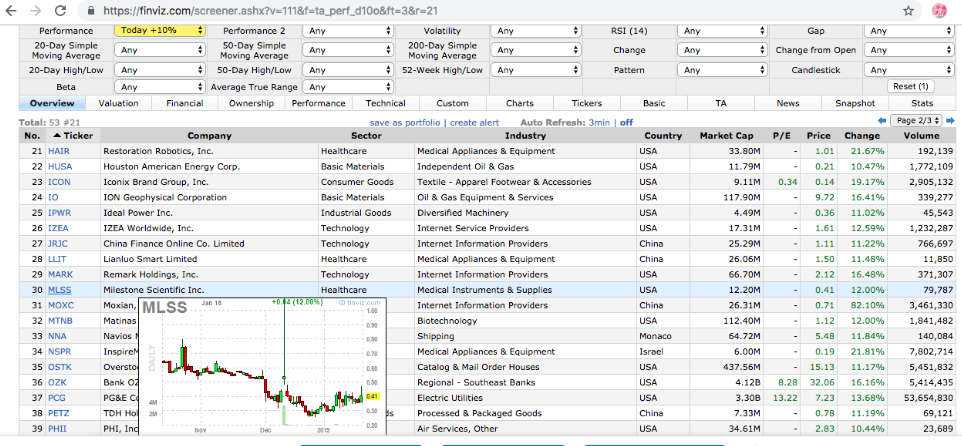Open the OSTK ticker link
Image resolution: width=962 pixels, height=446 pixels.
[60, 367]
